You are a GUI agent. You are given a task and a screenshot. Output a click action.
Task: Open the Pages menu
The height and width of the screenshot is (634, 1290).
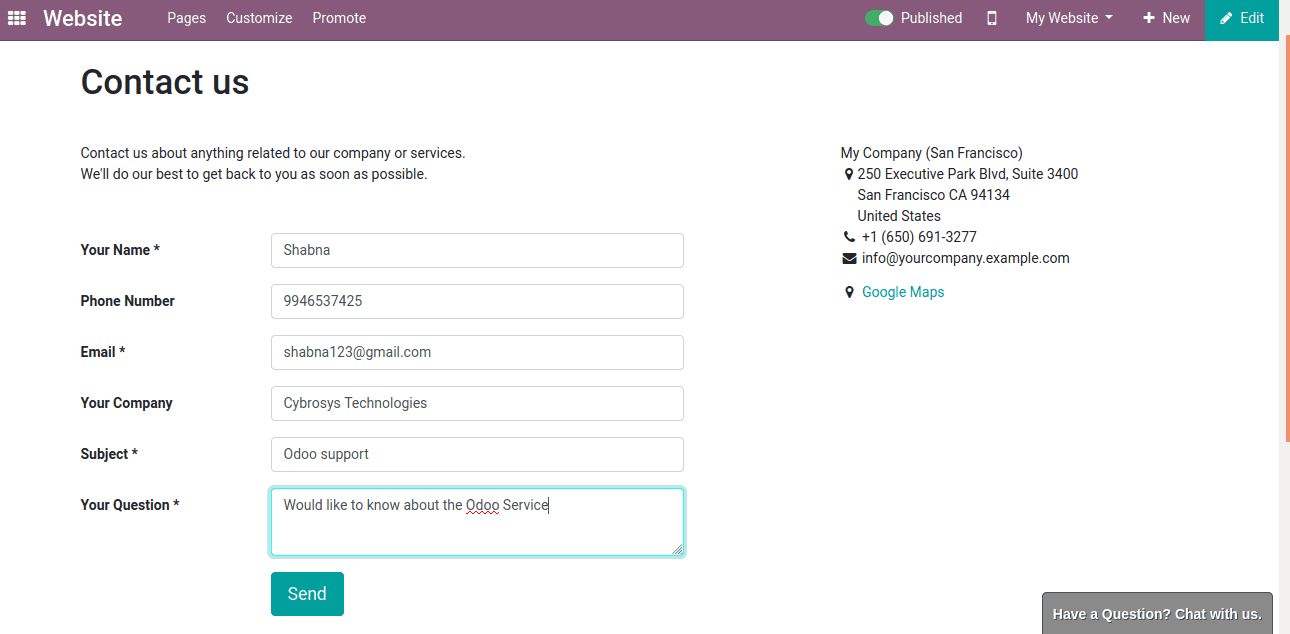[x=187, y=18]
